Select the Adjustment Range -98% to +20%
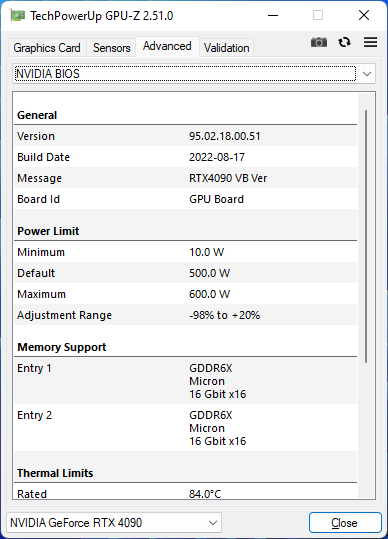Screen dimensions: 388x539 tap(224, 315)
